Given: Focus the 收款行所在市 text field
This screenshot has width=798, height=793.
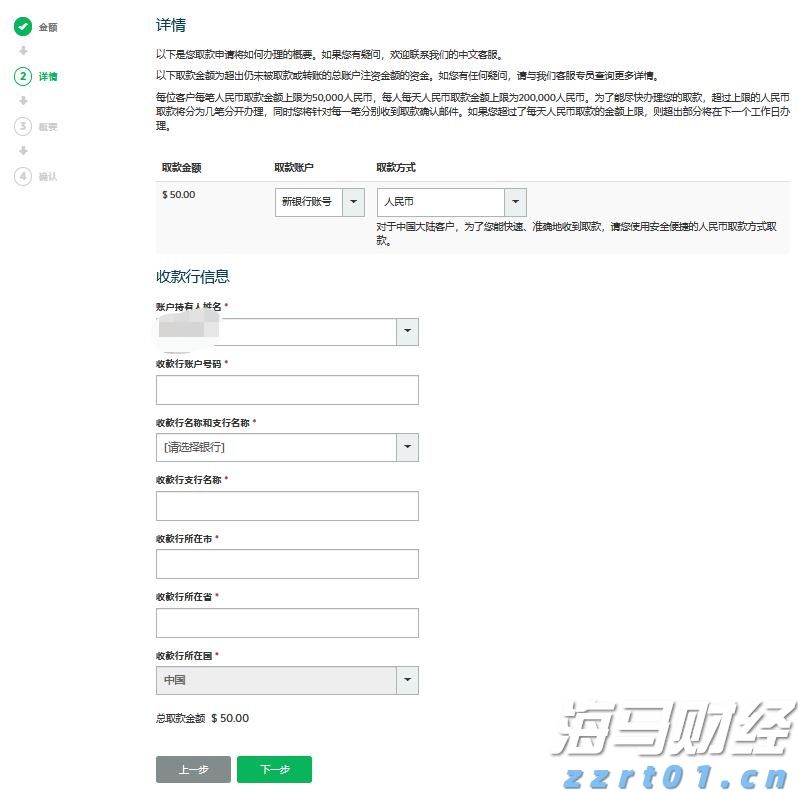Looking at the screenshot, I should 287,564.
